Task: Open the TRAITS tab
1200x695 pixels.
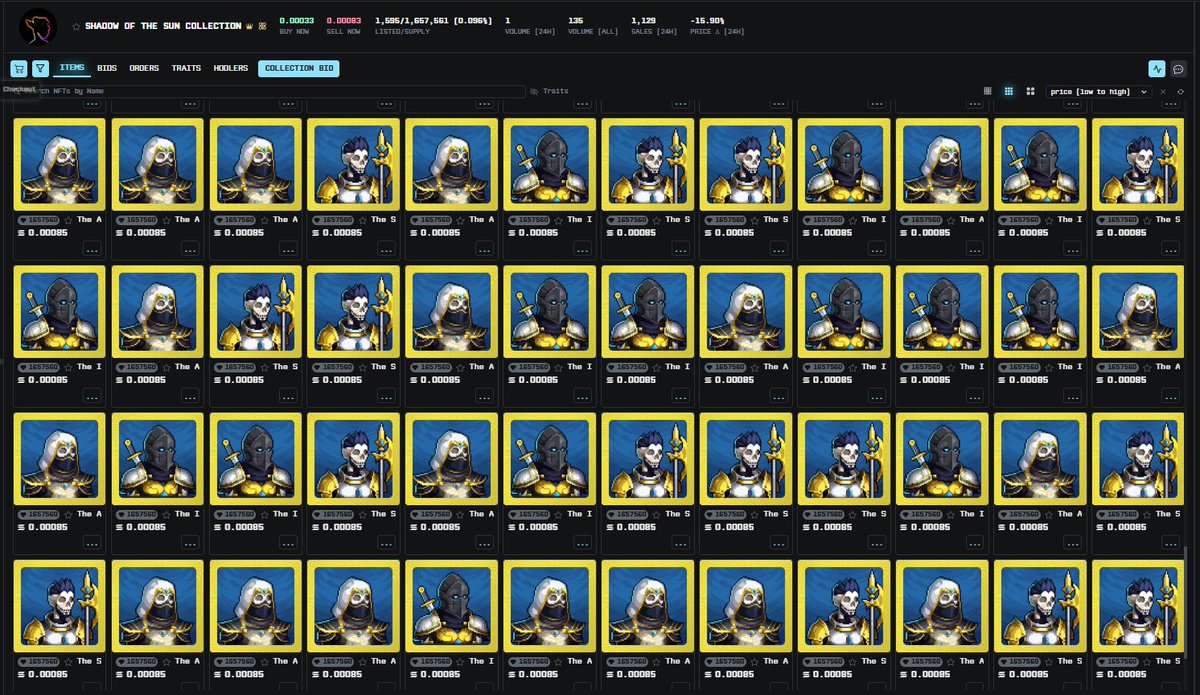Action: click(x=186, y=68)
